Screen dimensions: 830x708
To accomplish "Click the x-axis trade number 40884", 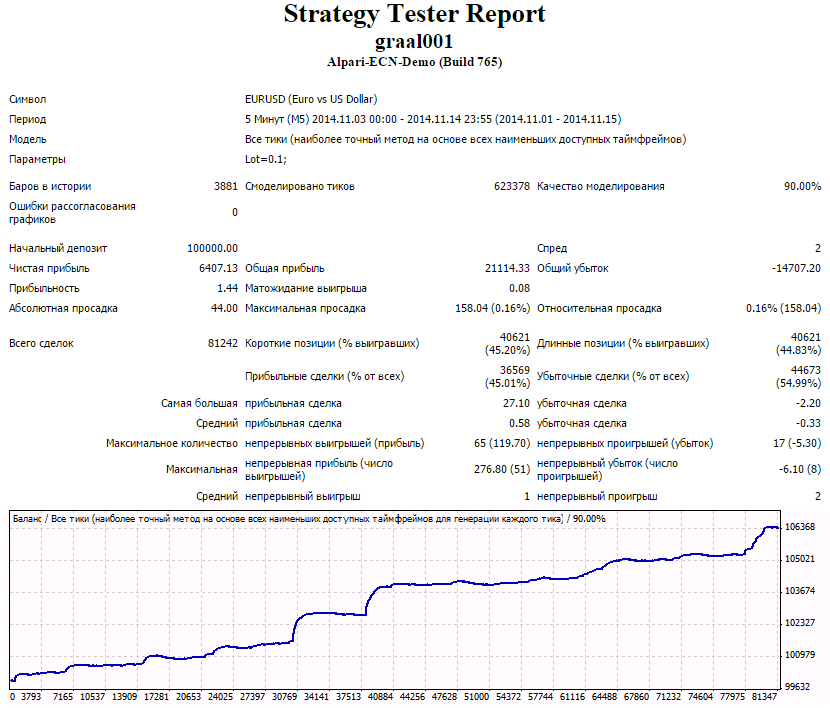I will coord(380,697).
